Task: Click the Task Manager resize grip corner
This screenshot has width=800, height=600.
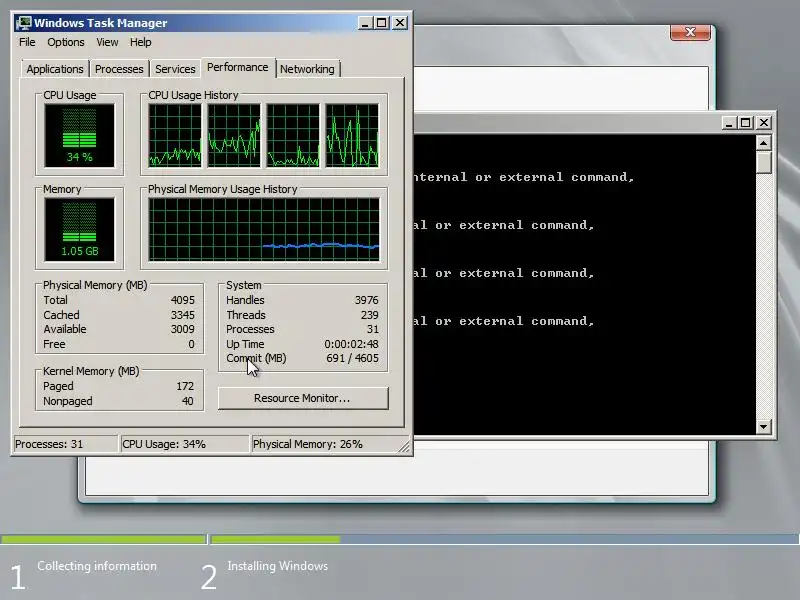Action: point(404,447)
